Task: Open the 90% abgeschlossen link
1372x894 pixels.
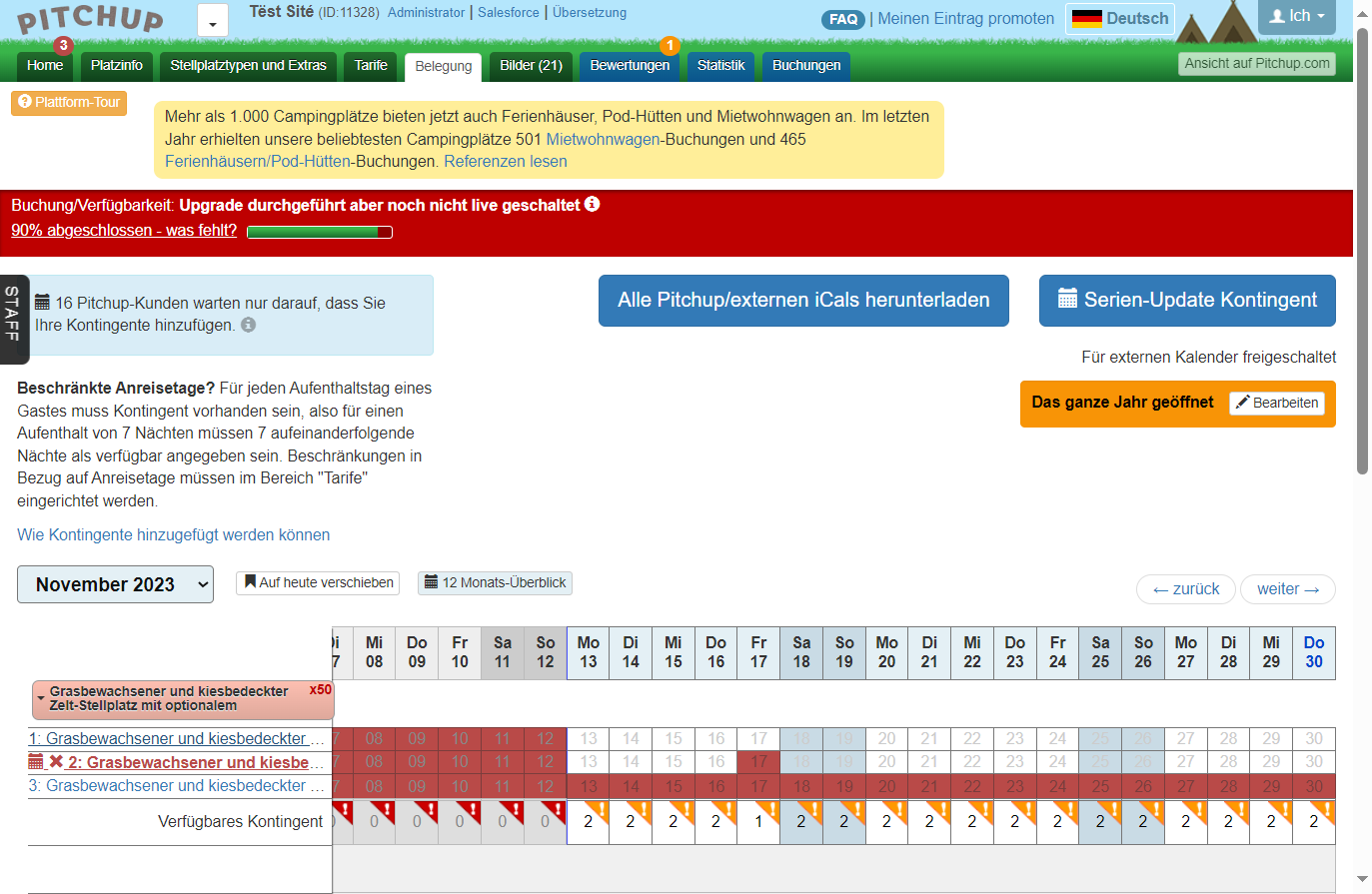Action: click(x=124, y=230)
